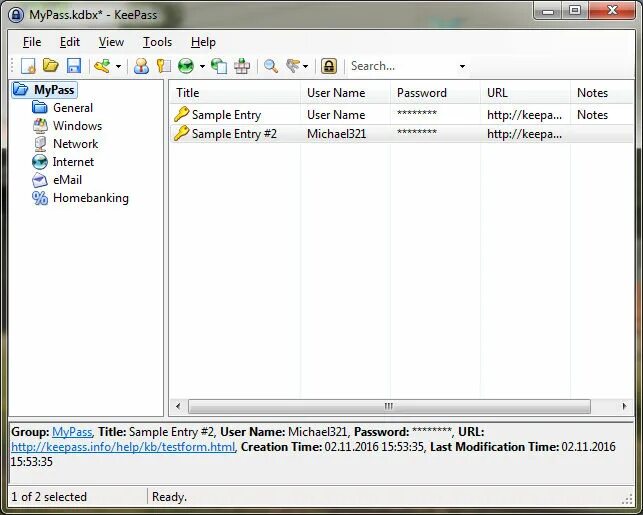Open the Show Entries dropdown arrow
This screenshot has width=643, height=515.
(306, 66)
